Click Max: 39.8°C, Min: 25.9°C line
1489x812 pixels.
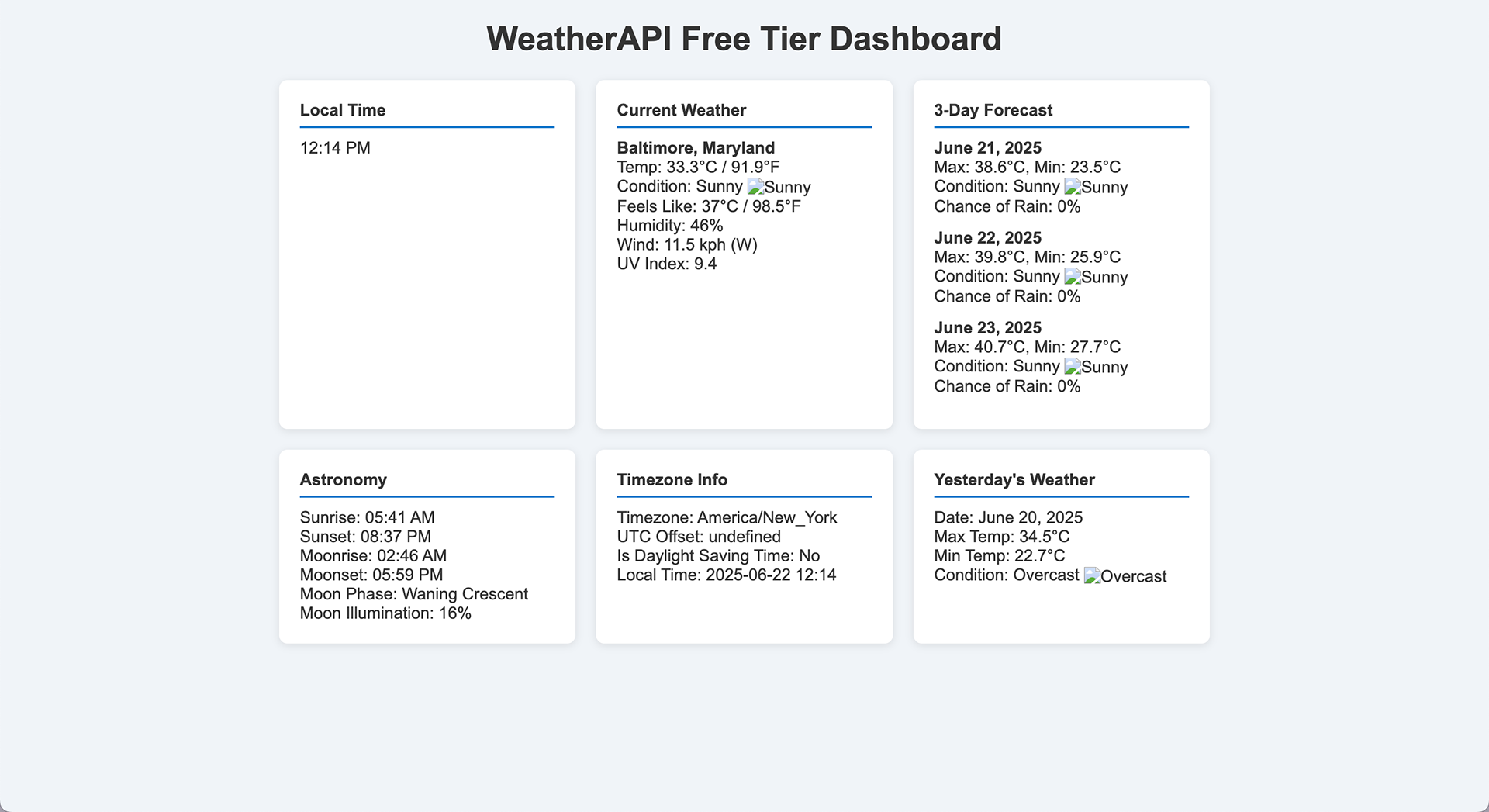(1027, 257)
